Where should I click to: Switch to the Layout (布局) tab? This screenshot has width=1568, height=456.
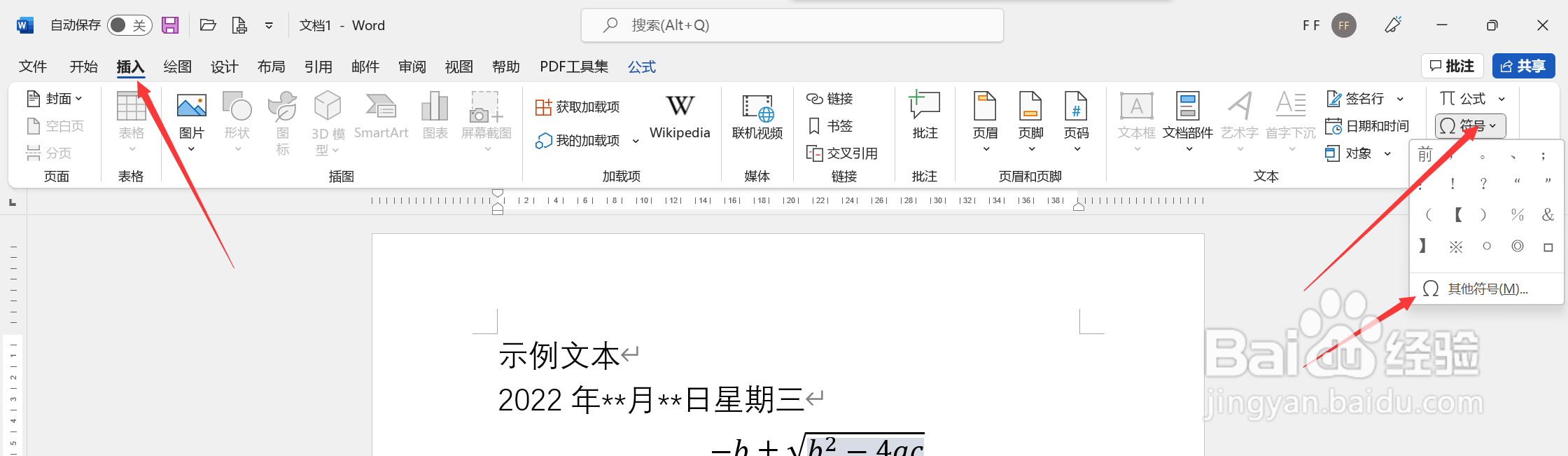pos(271,67)
